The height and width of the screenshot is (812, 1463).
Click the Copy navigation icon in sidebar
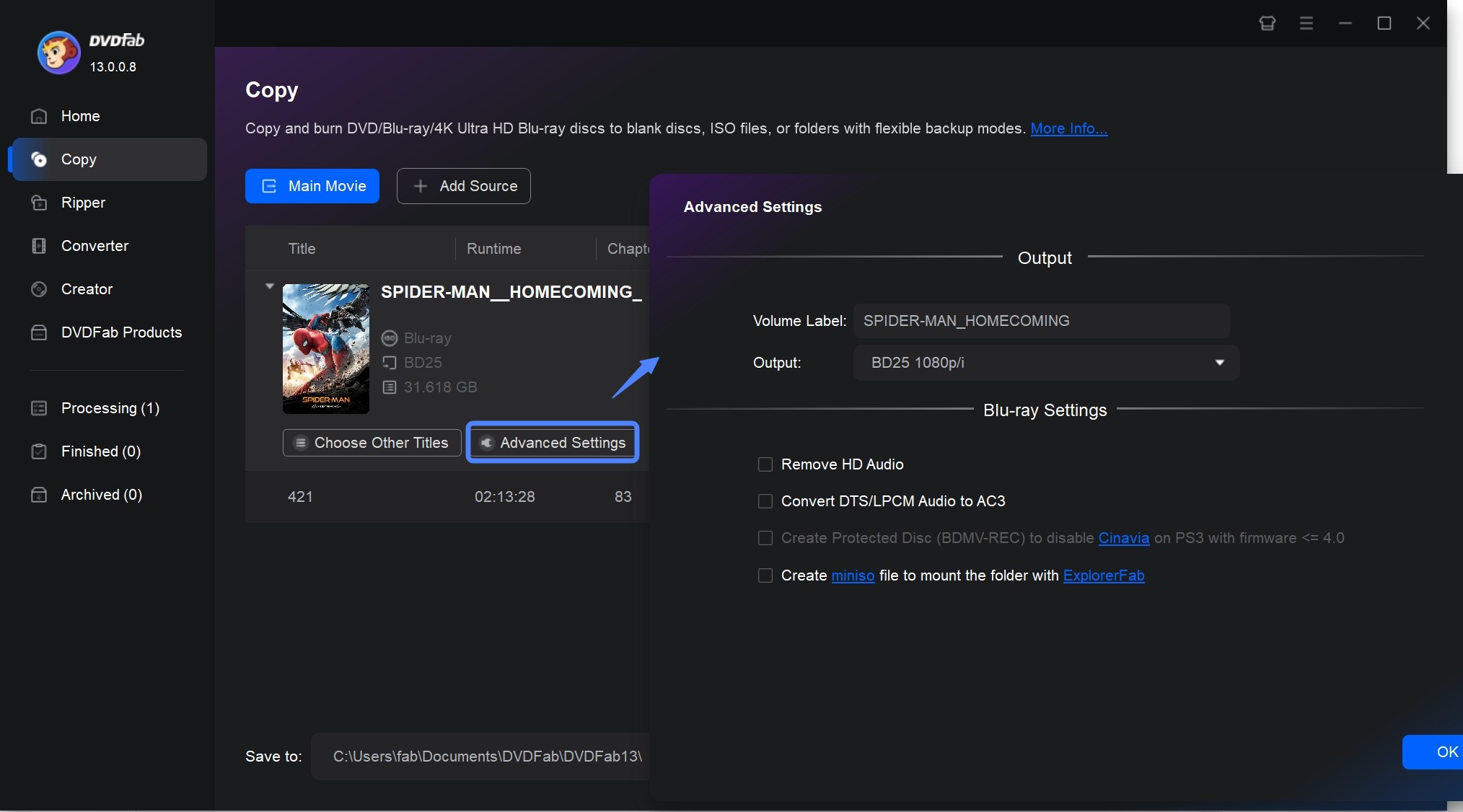coord(38,159)
